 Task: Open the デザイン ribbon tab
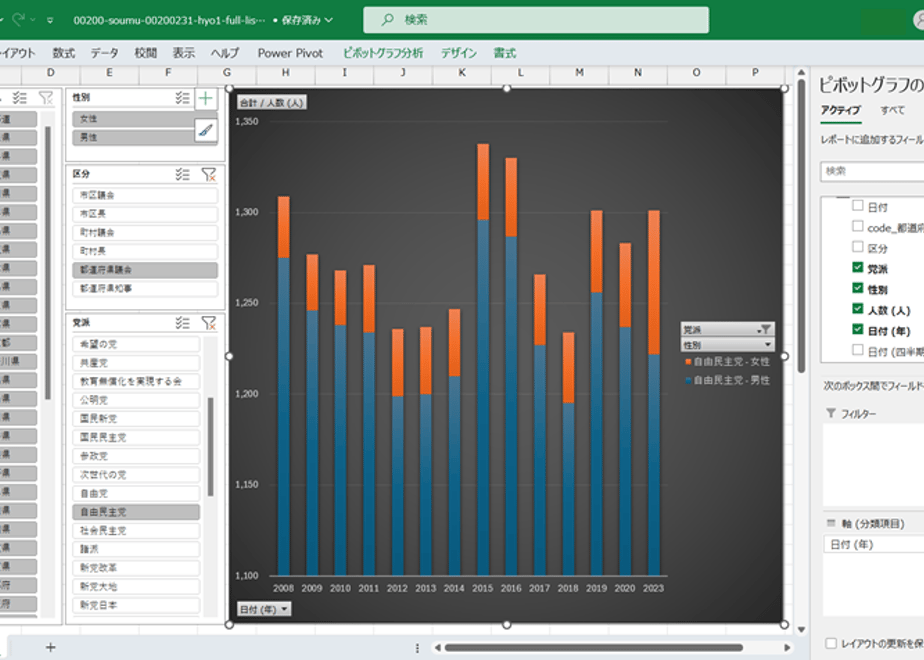pyautogui.click(x=459, y=53)
